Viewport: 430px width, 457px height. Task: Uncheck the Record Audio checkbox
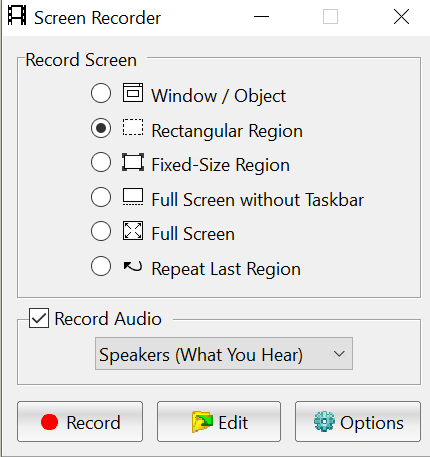39,318
